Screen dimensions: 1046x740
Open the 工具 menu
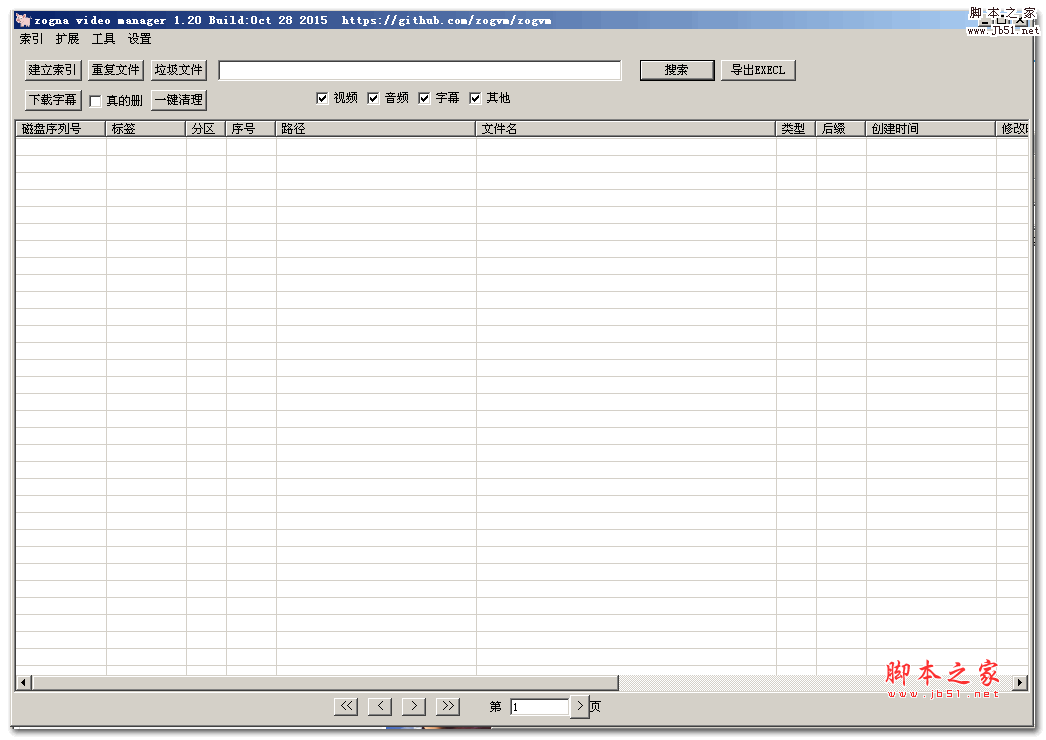103,39
